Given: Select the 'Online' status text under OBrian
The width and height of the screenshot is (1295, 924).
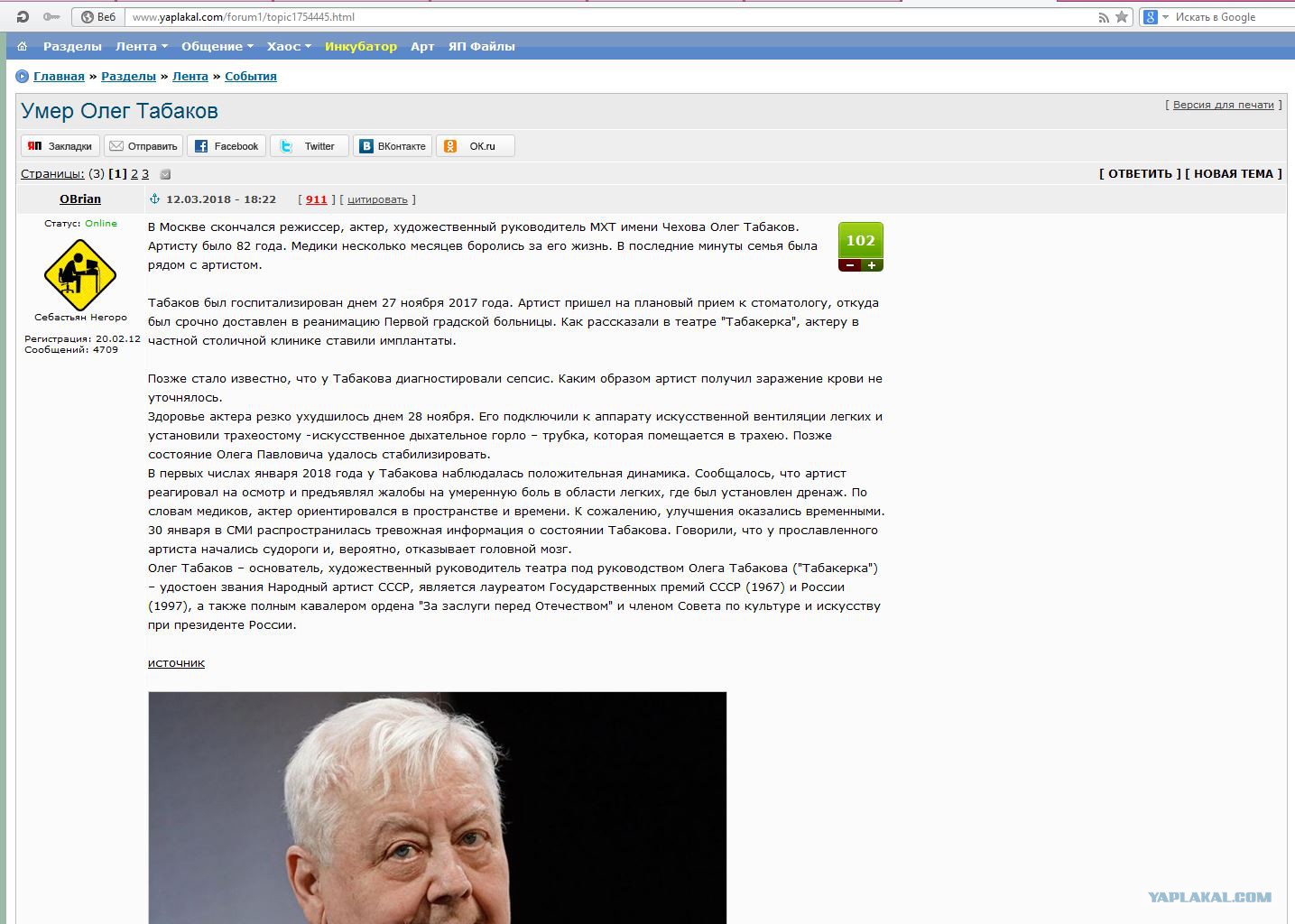Looking at the screenshot, I should 101,224.
